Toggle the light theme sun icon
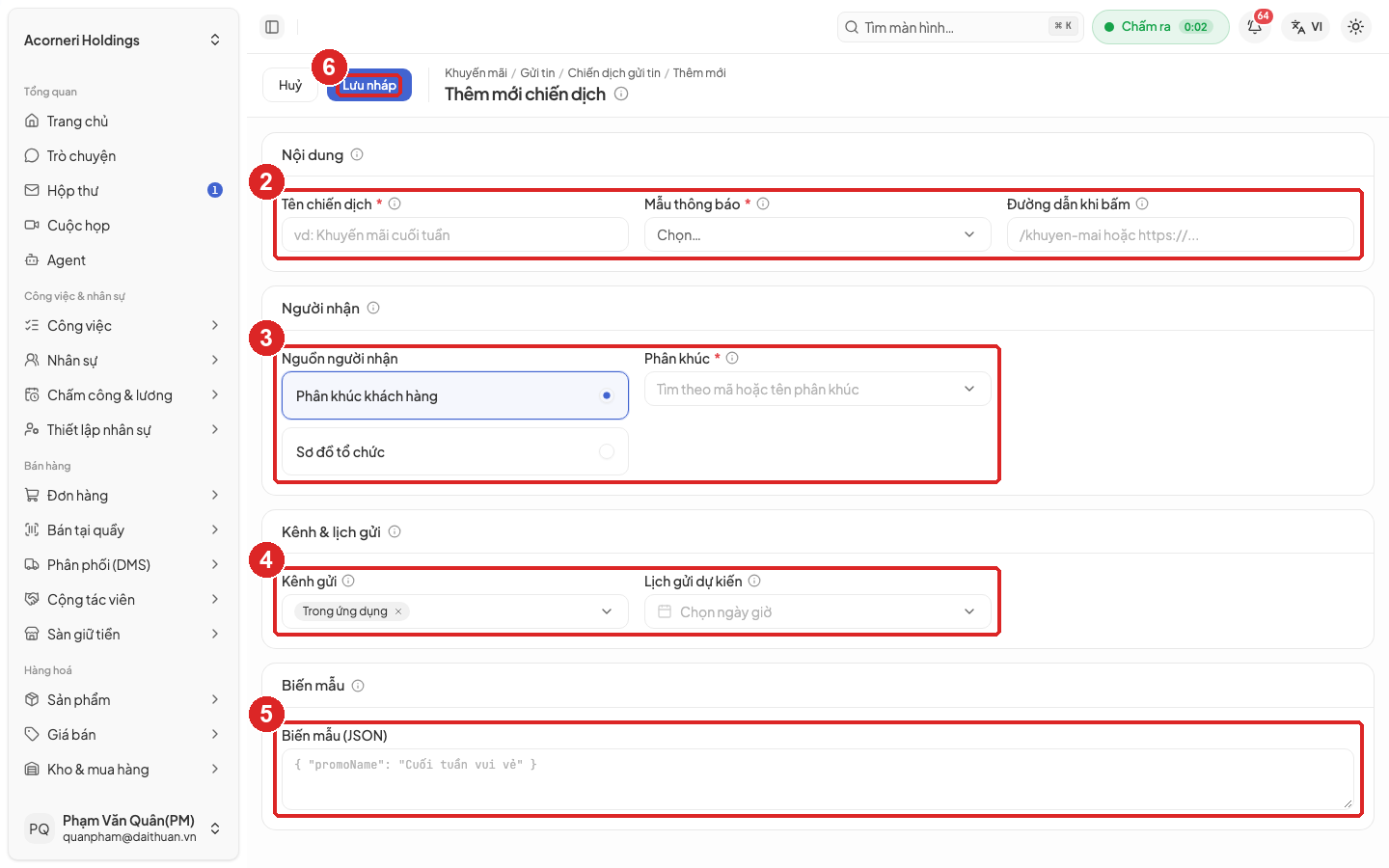This screenshot has width=1389, height=868. [1355, 27]
